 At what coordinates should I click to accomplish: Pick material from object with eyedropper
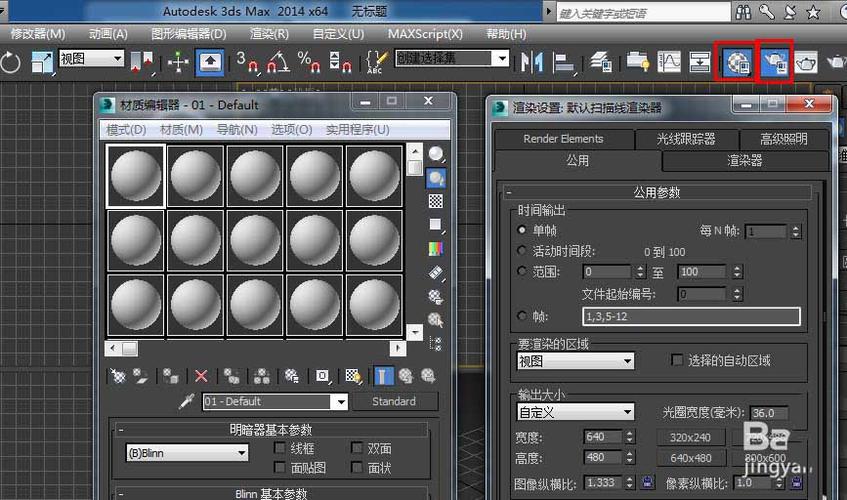coord(186,402)
